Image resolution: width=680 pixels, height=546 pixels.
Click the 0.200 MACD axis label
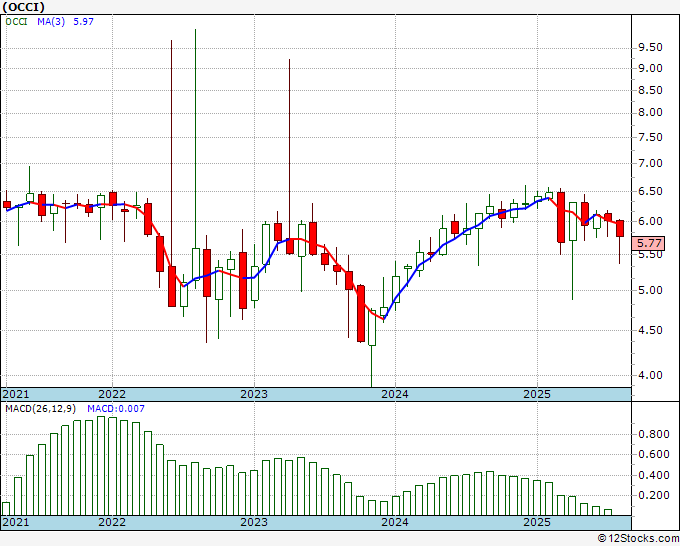pos(654,495)
